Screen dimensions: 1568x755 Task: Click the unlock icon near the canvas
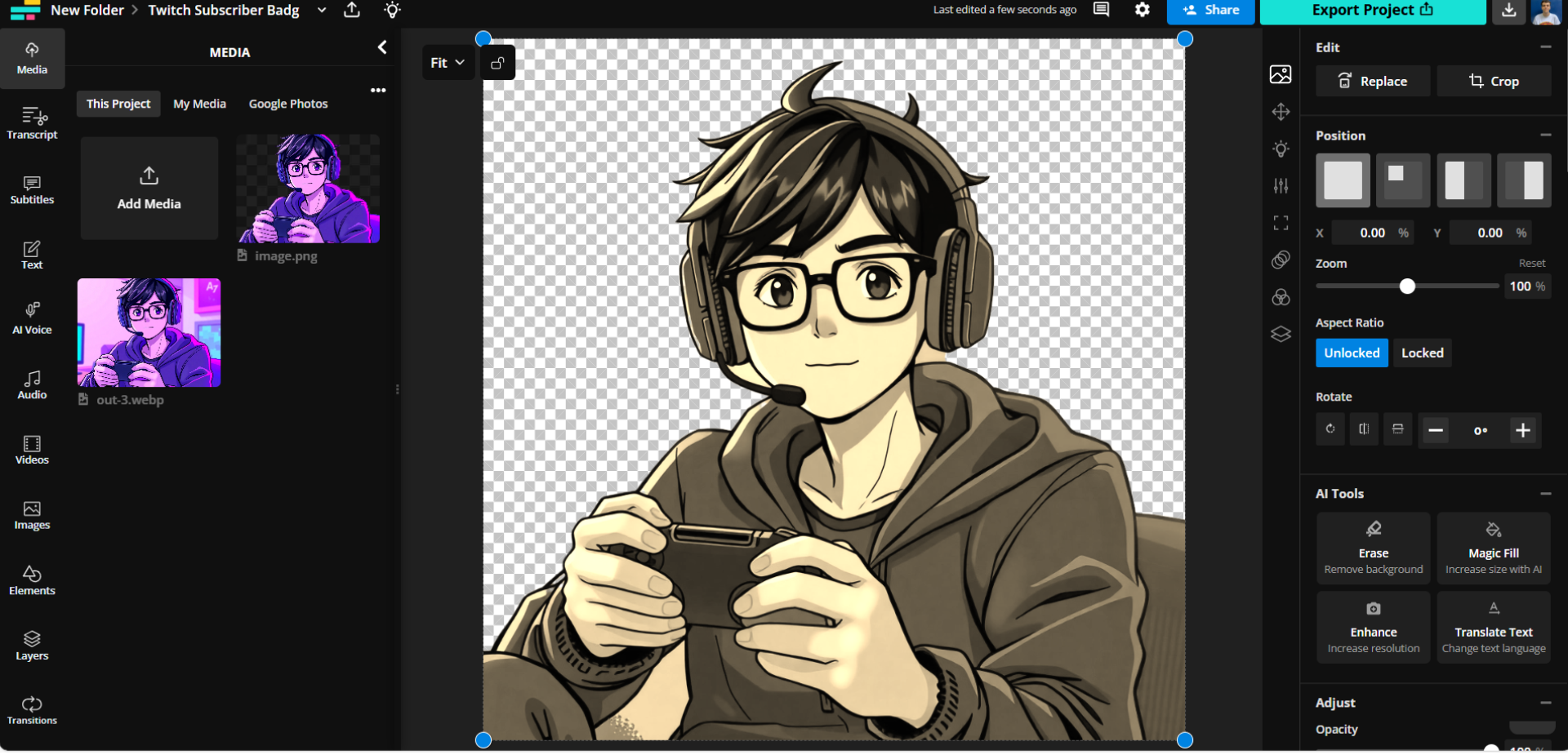pyautogui.click(x=497, y=62)
